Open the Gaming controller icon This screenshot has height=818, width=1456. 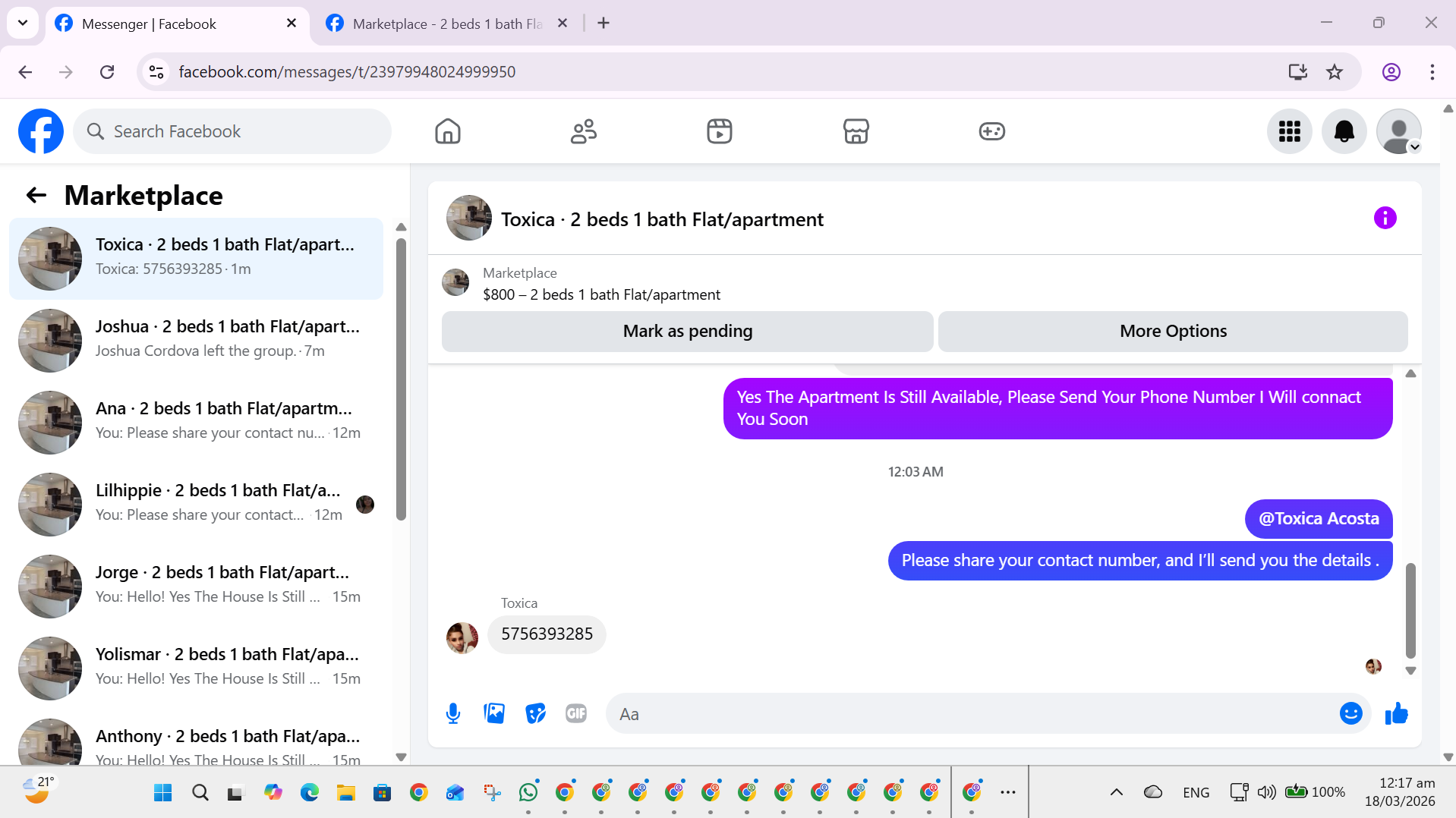[x=991, y=131]
